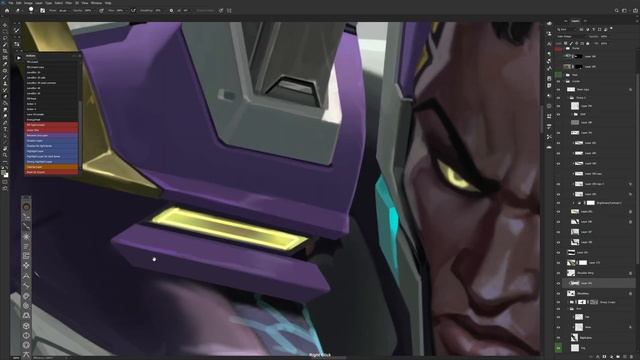Image resolution: width=640 pixels, height=360 pixels.
Task: Open the Layer menu
Action: [x=39, y=3]
